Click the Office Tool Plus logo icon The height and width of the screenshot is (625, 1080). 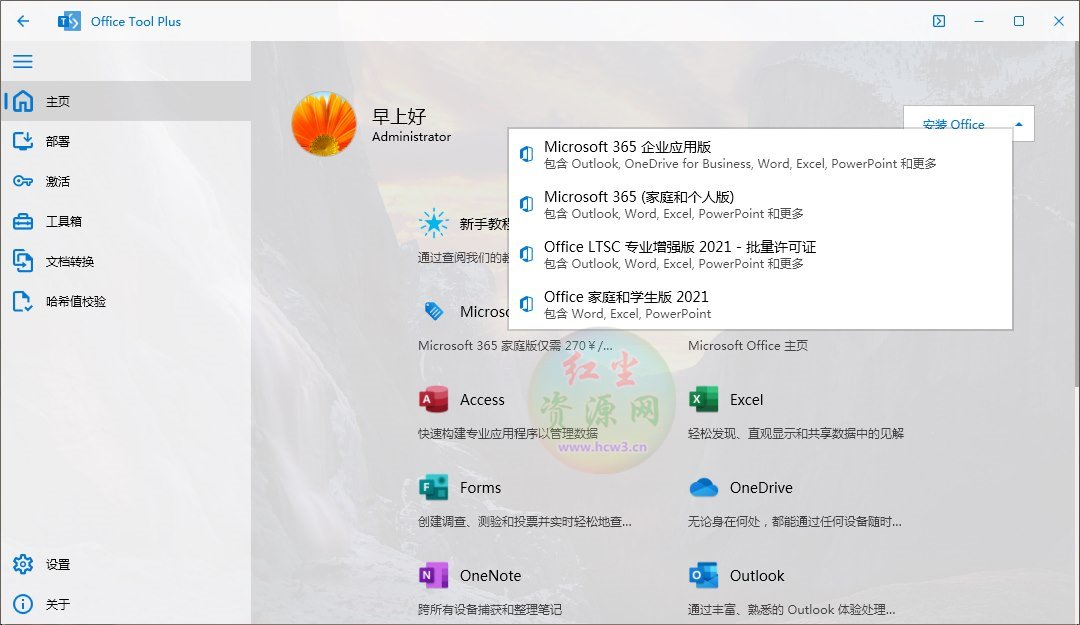tap(69, 21)
